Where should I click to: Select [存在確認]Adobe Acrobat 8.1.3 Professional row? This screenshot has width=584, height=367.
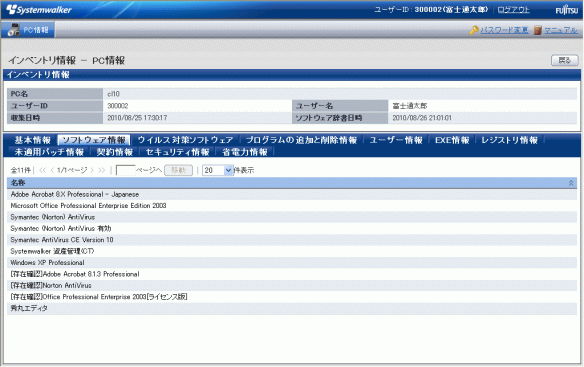click(x=292, y=274)
